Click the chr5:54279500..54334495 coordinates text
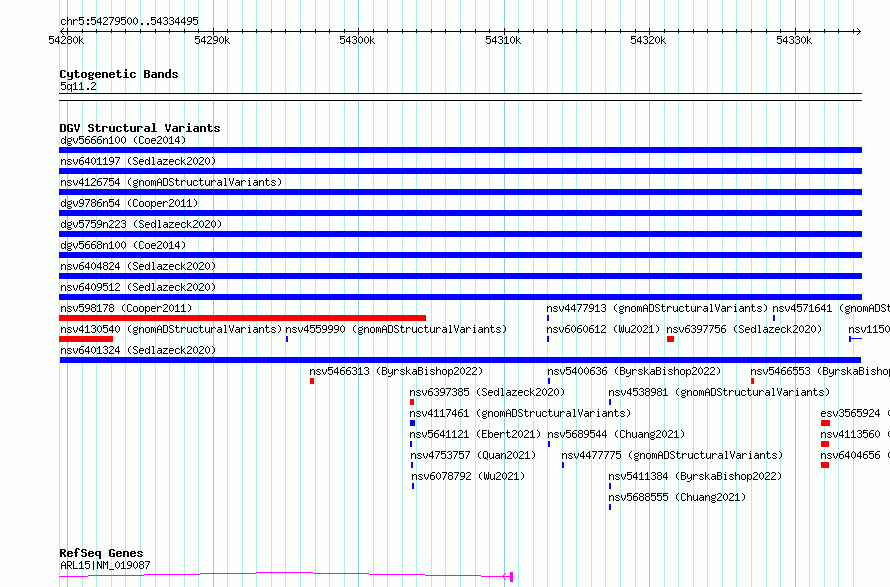The image size is (890, 587). pos(129,21)
